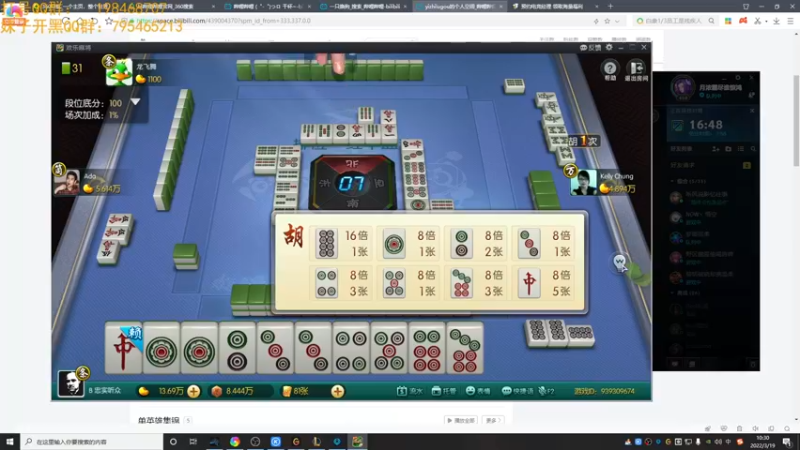Enable 托管 auto-play button
The image size is (800, 450).
click(443, 391)
